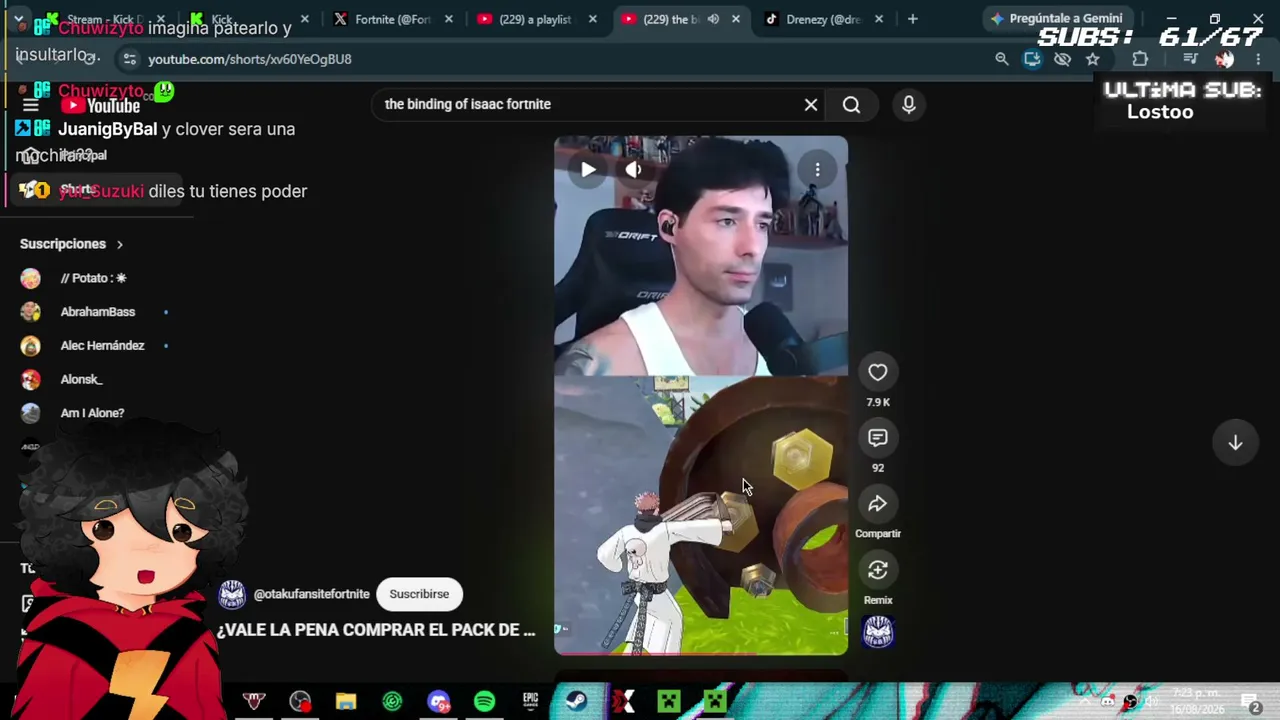Switch to the (229) a playlist tab
Image resolution: width=1280 pixels, height=720 pixels.
pyautogui.click(x=536, y=19)
